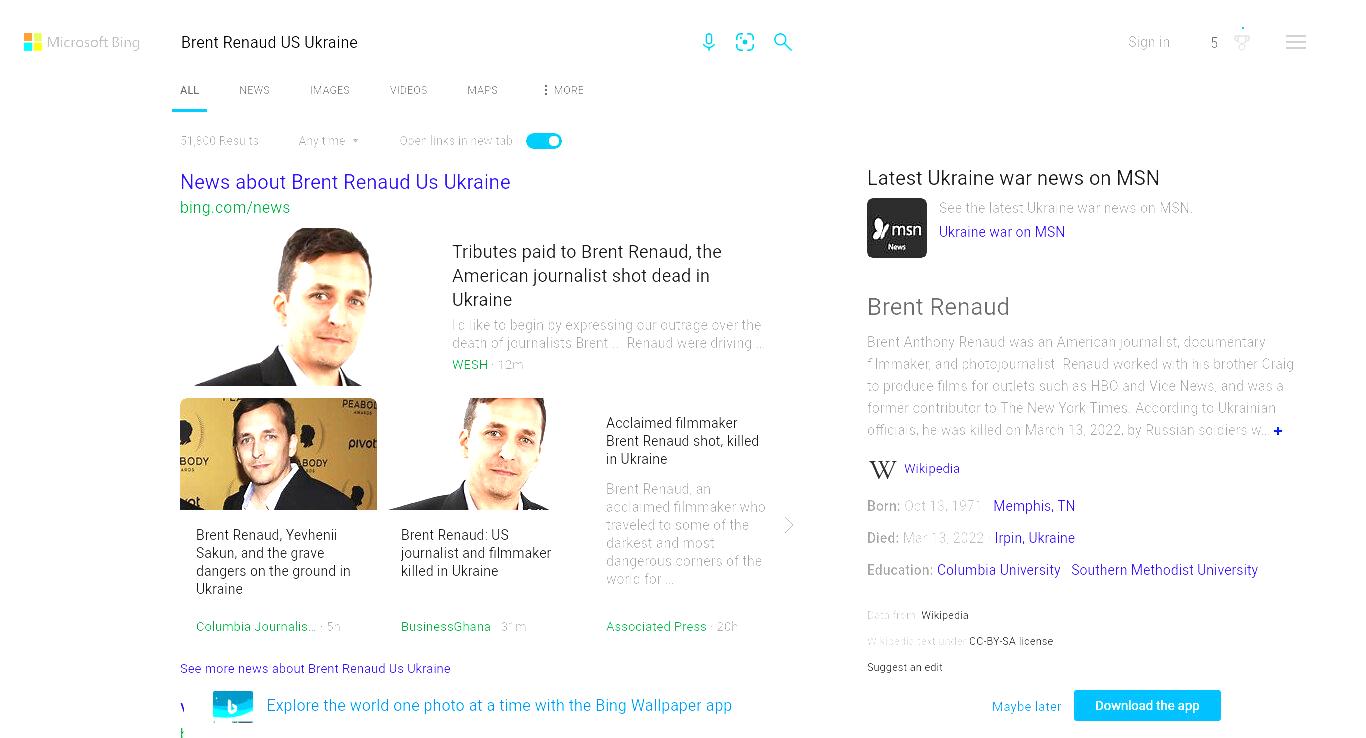Click the rewards points count 5

pos(1214,43)
